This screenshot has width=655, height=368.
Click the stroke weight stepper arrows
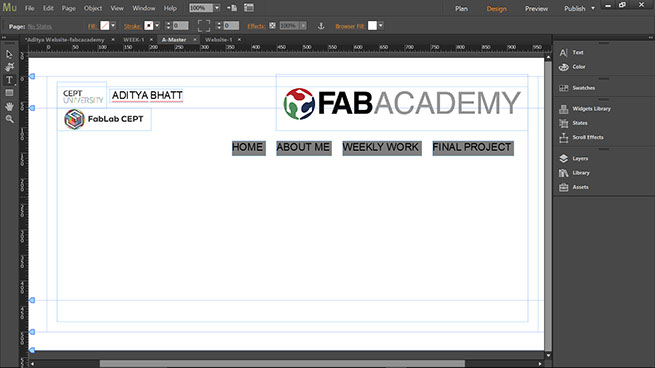168,26
